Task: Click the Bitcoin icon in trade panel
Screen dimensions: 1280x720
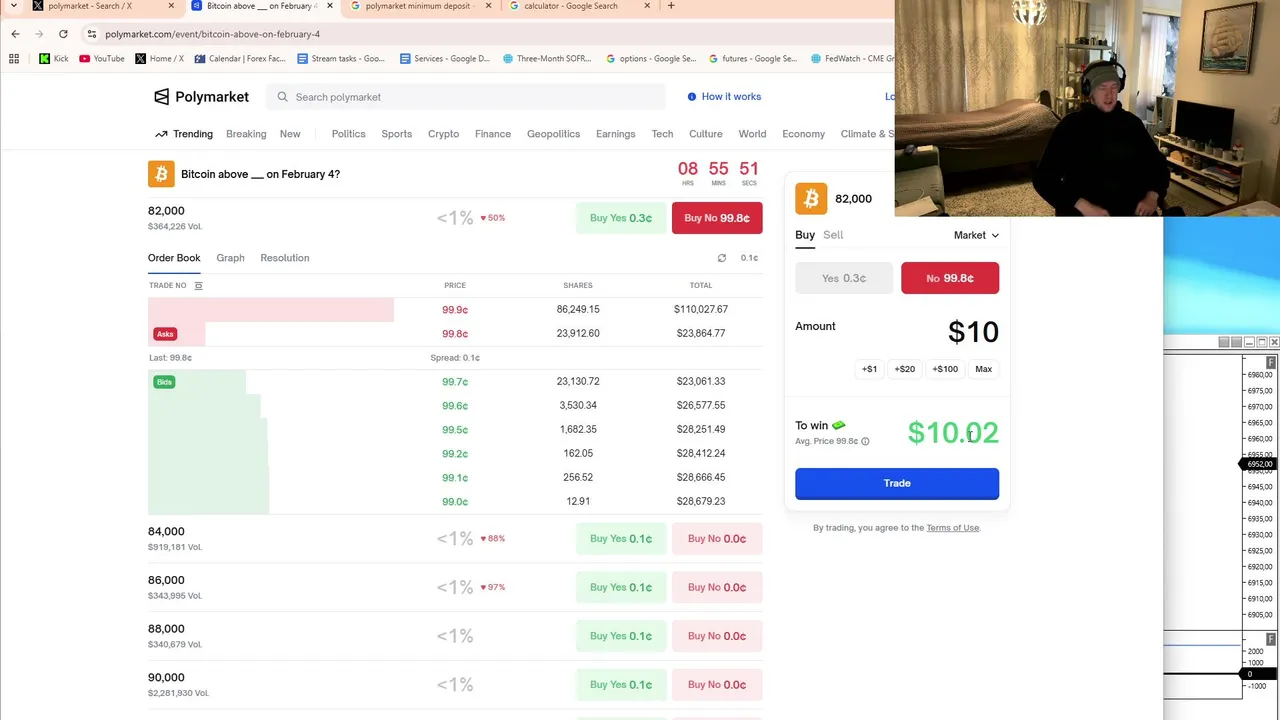Action: (811, 198)
